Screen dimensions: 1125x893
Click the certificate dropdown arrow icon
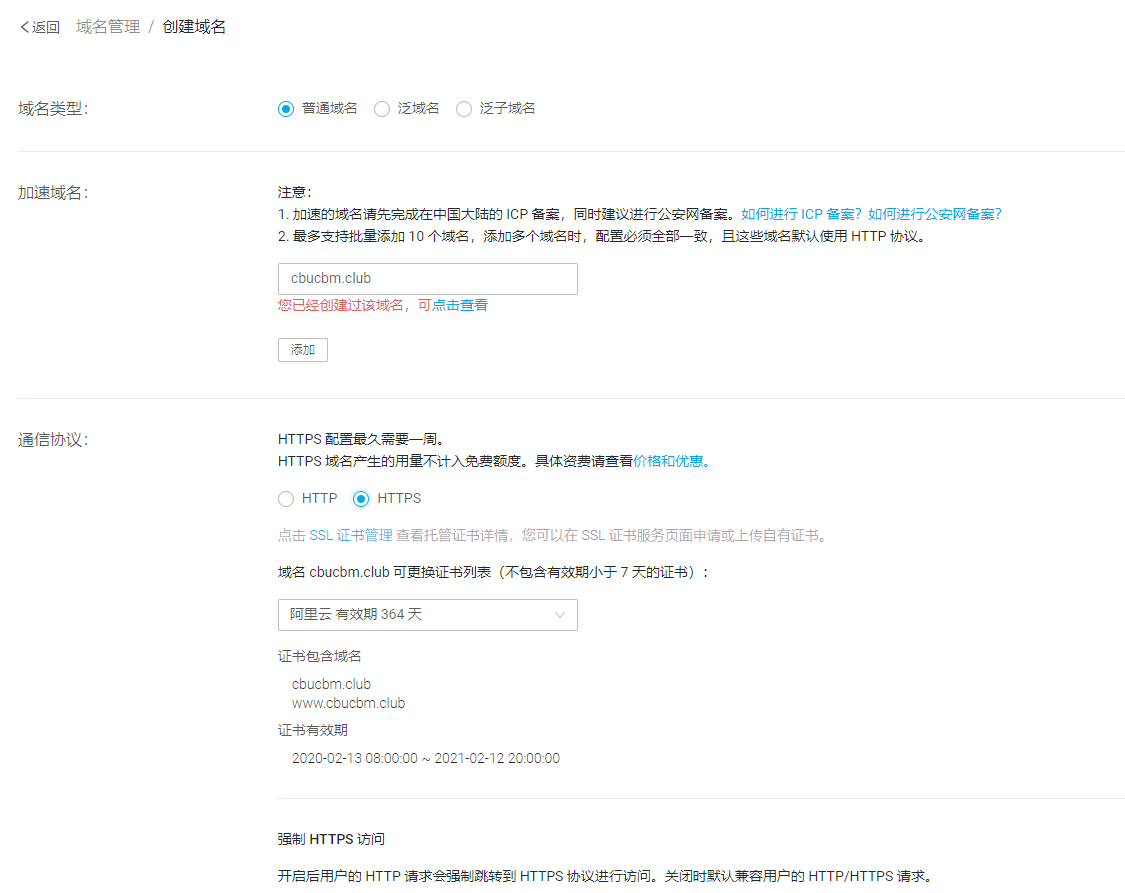[x=561, y=615]
